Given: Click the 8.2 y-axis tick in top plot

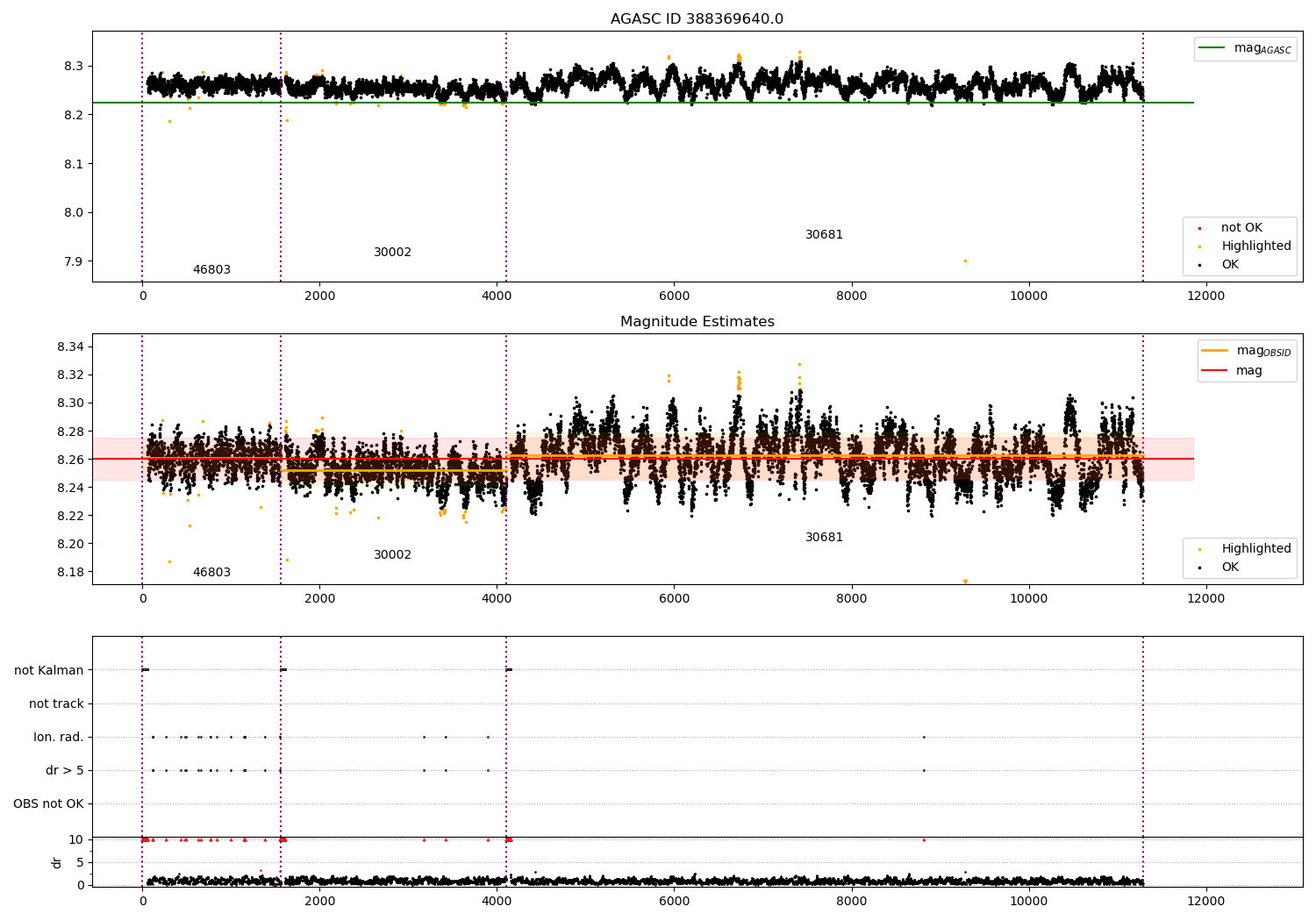Looking at the screenshot, I should pos(74,116).
